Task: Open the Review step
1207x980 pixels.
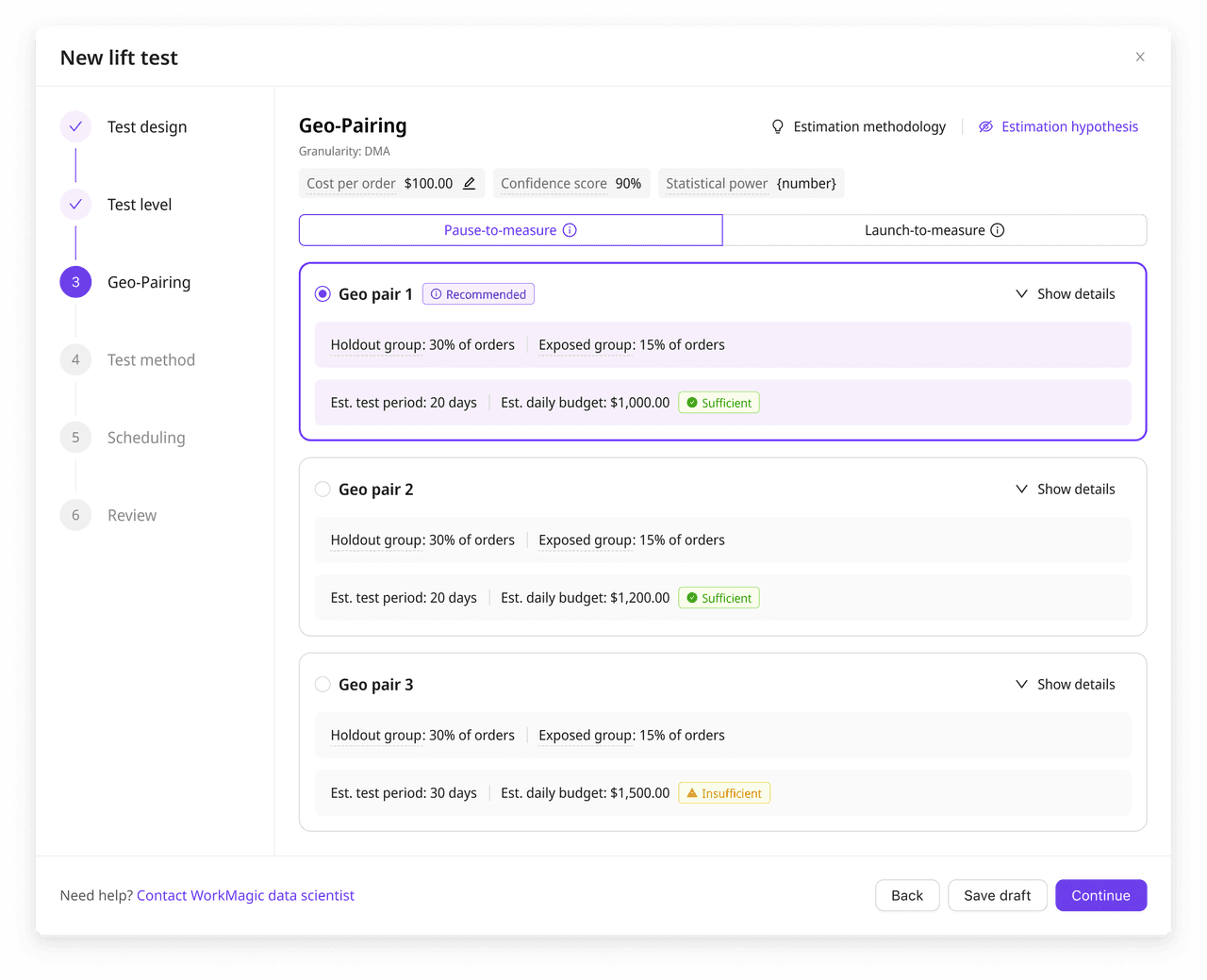Action: click(x=132, y=515)
